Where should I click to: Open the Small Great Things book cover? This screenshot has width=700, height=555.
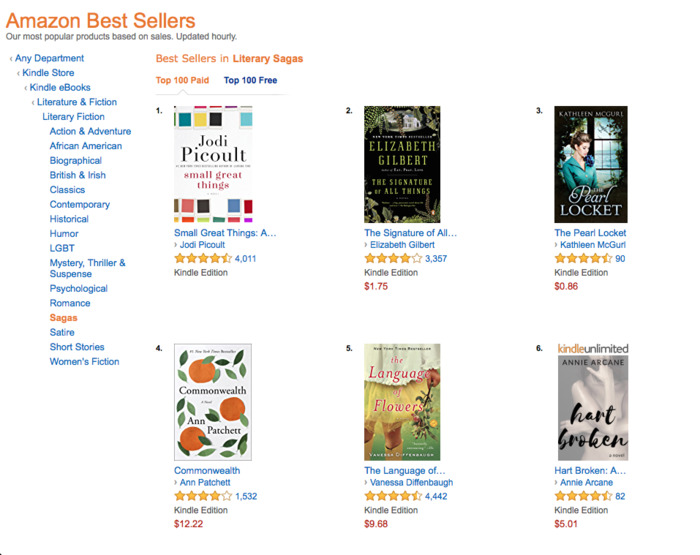tap(213, 164)
